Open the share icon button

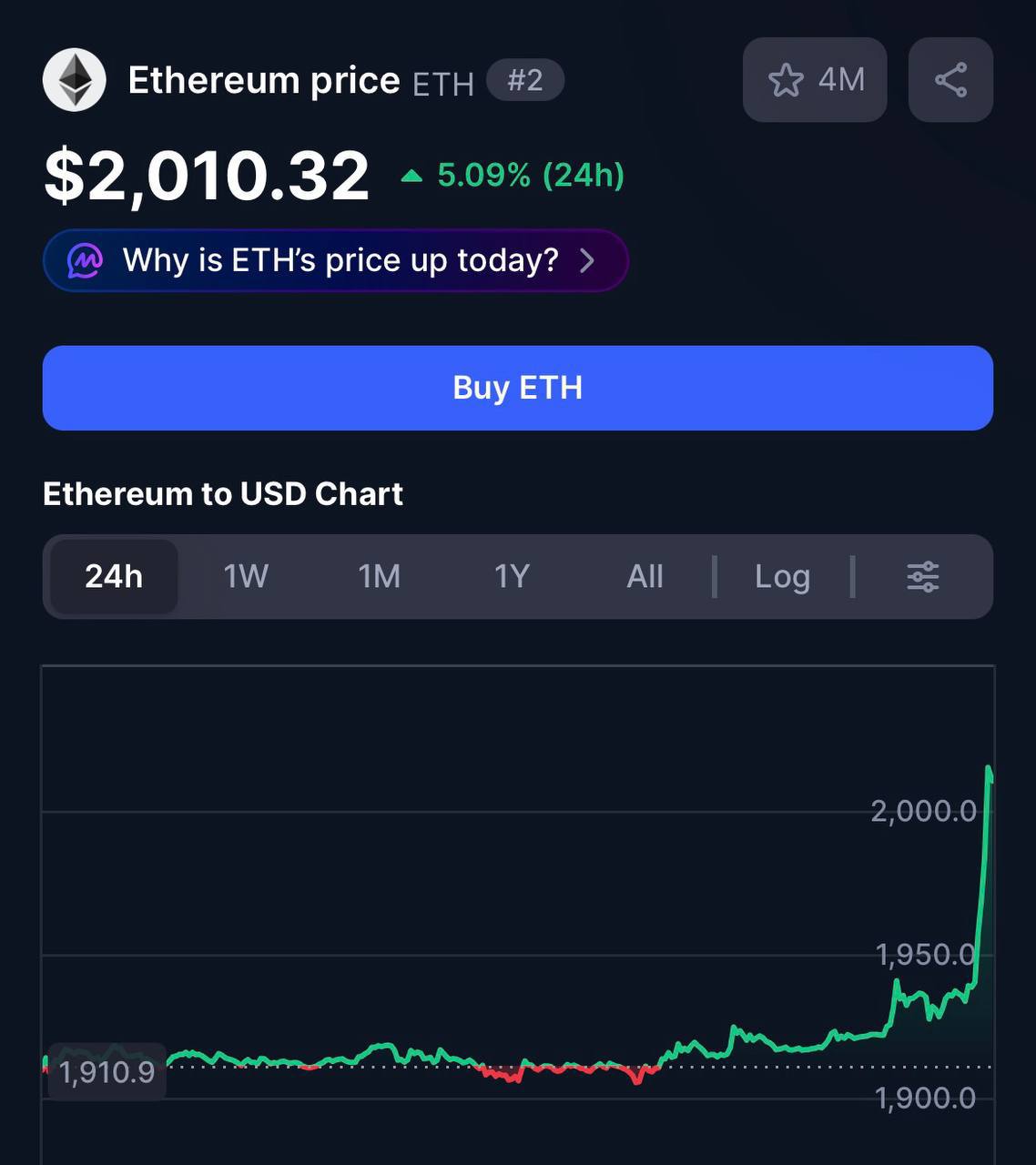tap(950, 80)
